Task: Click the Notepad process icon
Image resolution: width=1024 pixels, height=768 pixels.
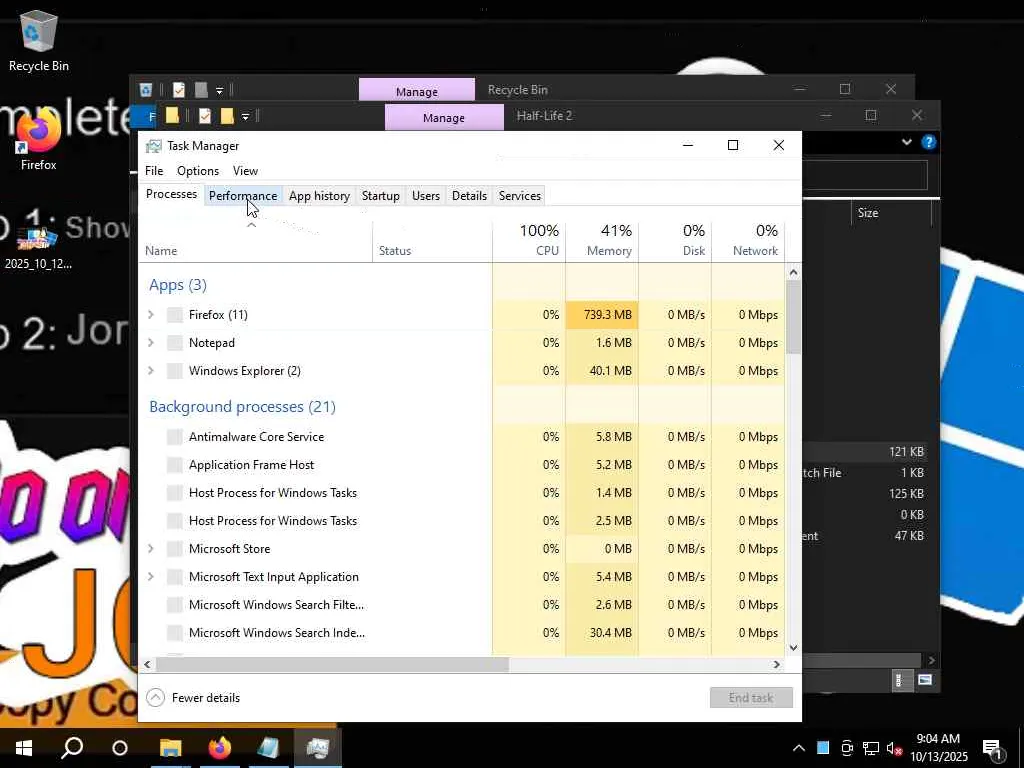Action: (174, 343)
